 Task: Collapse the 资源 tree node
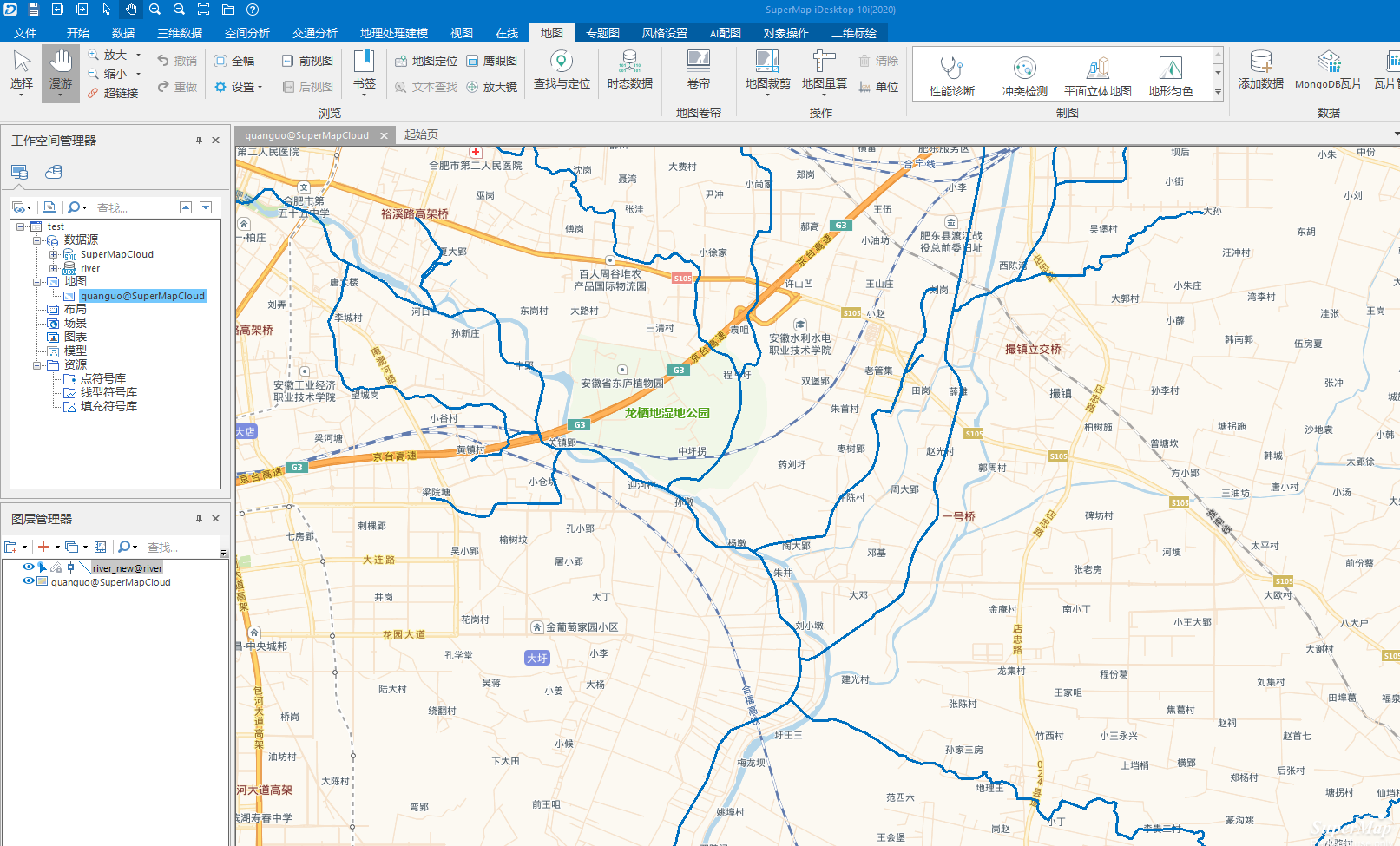(37, 365)
